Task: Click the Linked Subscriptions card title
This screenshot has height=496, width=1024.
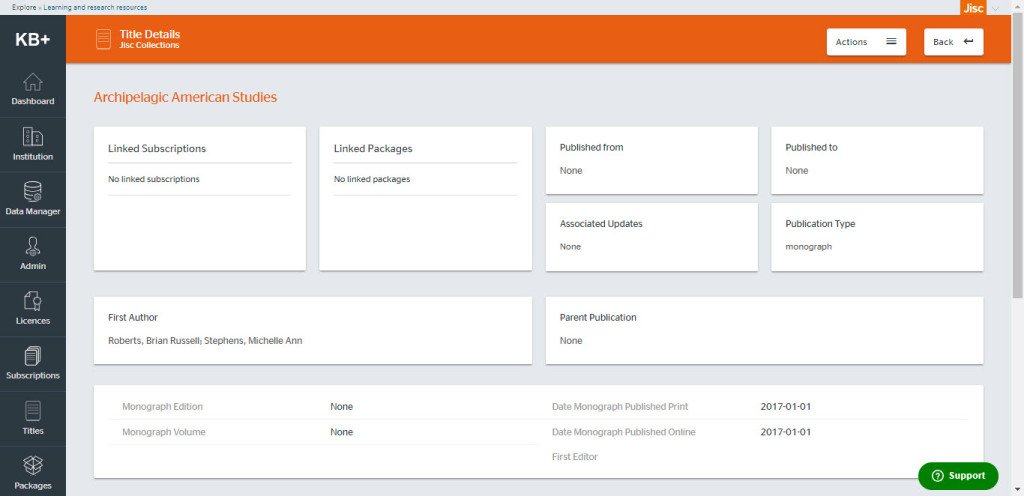Action: point(157,149)
